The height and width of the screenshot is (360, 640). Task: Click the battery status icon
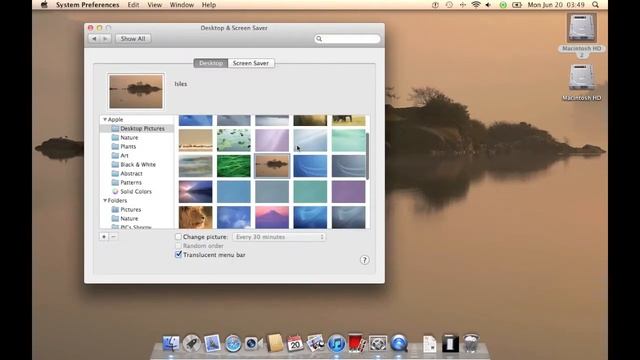point(517,5)
